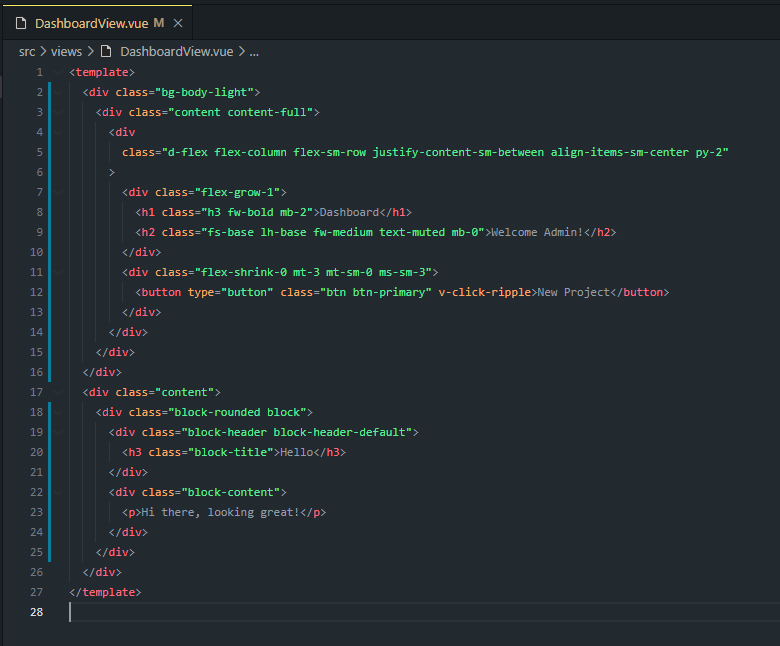Image resolution: width=780 pixels, height=646 pixels.
Task: Click the "block-title" class value
Action: click(231, 452)
